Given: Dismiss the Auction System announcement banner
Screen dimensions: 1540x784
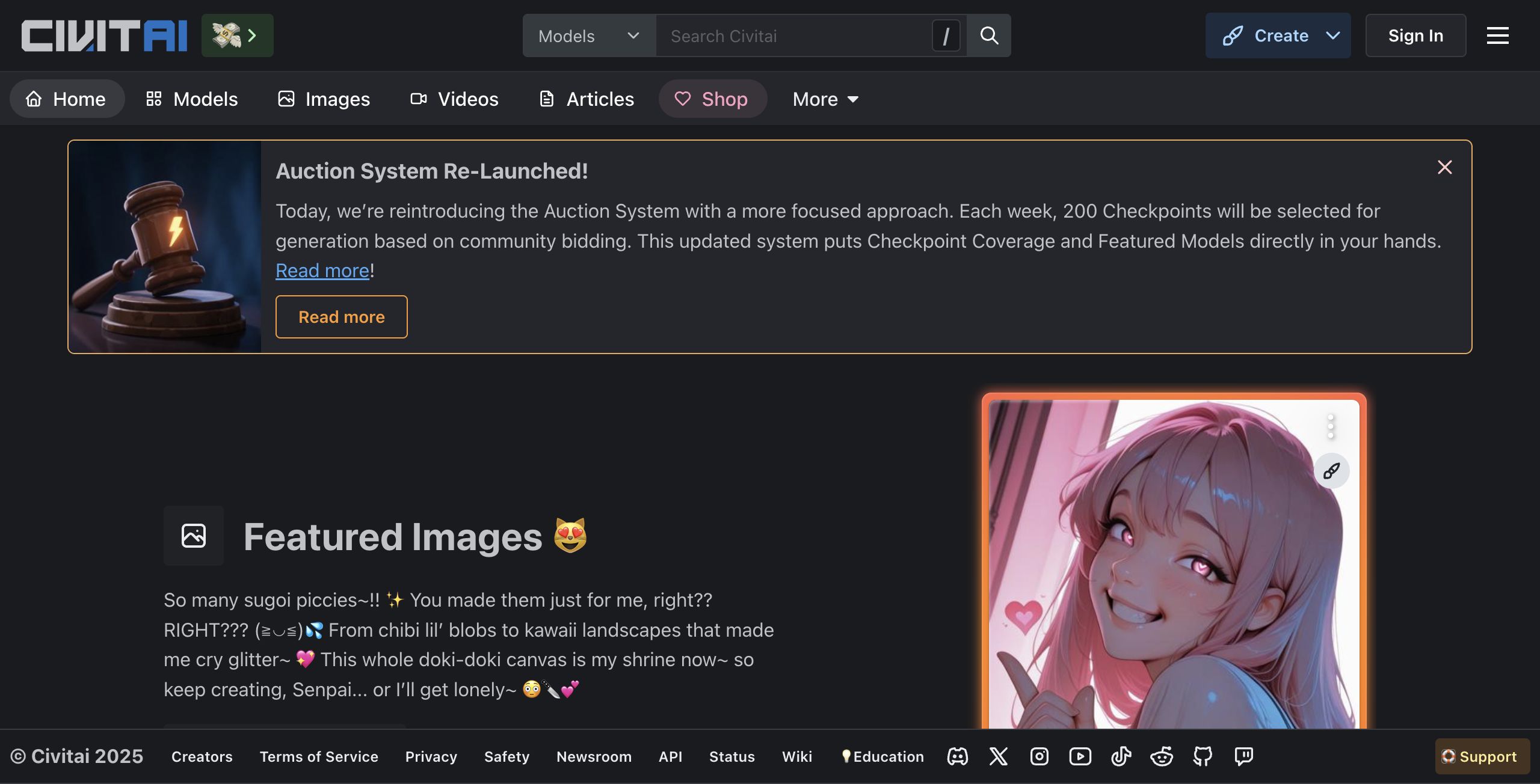Looking at the screenshot, I should click(x=1444, y=167).
